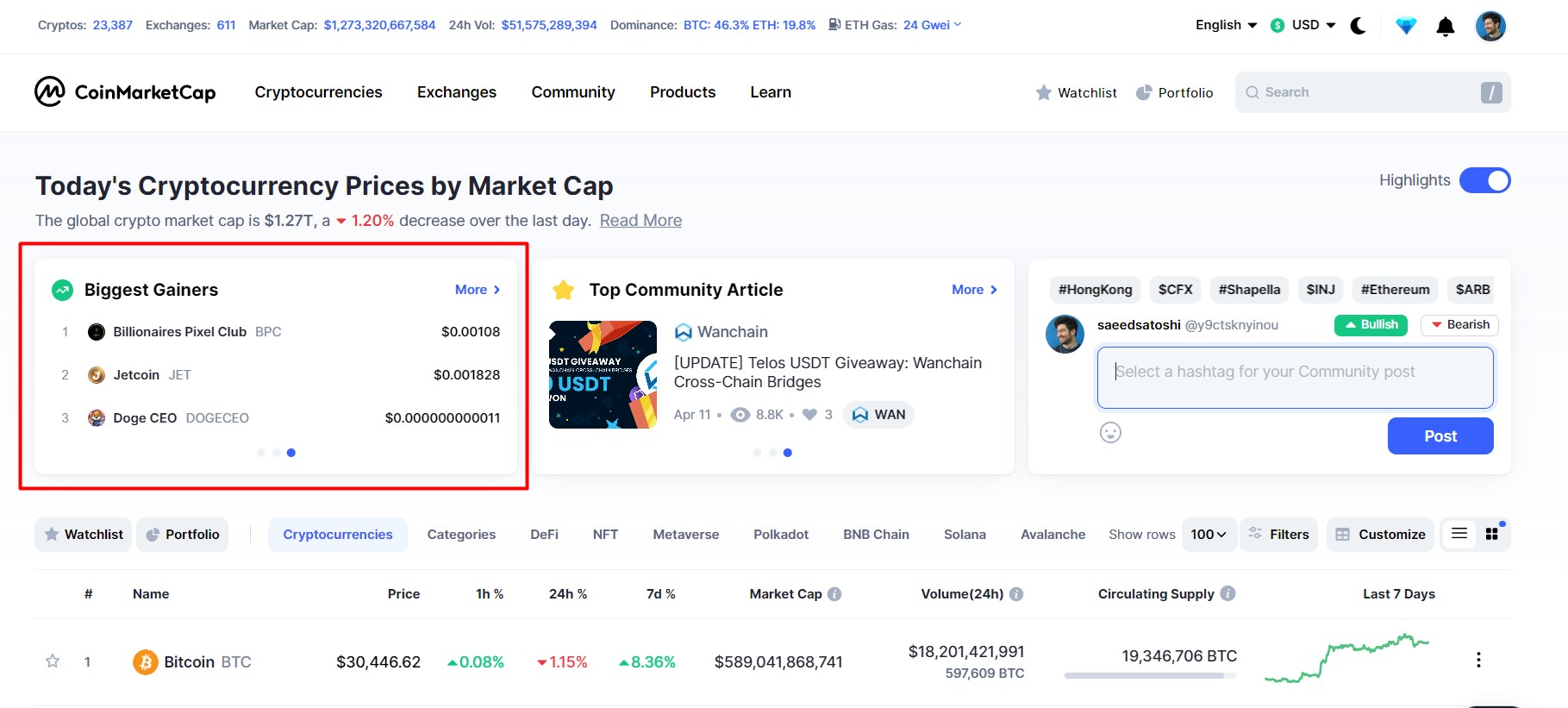The height and width of the screenshot is (708, 1568).
Task: Select the DeFi tab
Action: pos(544,535)
